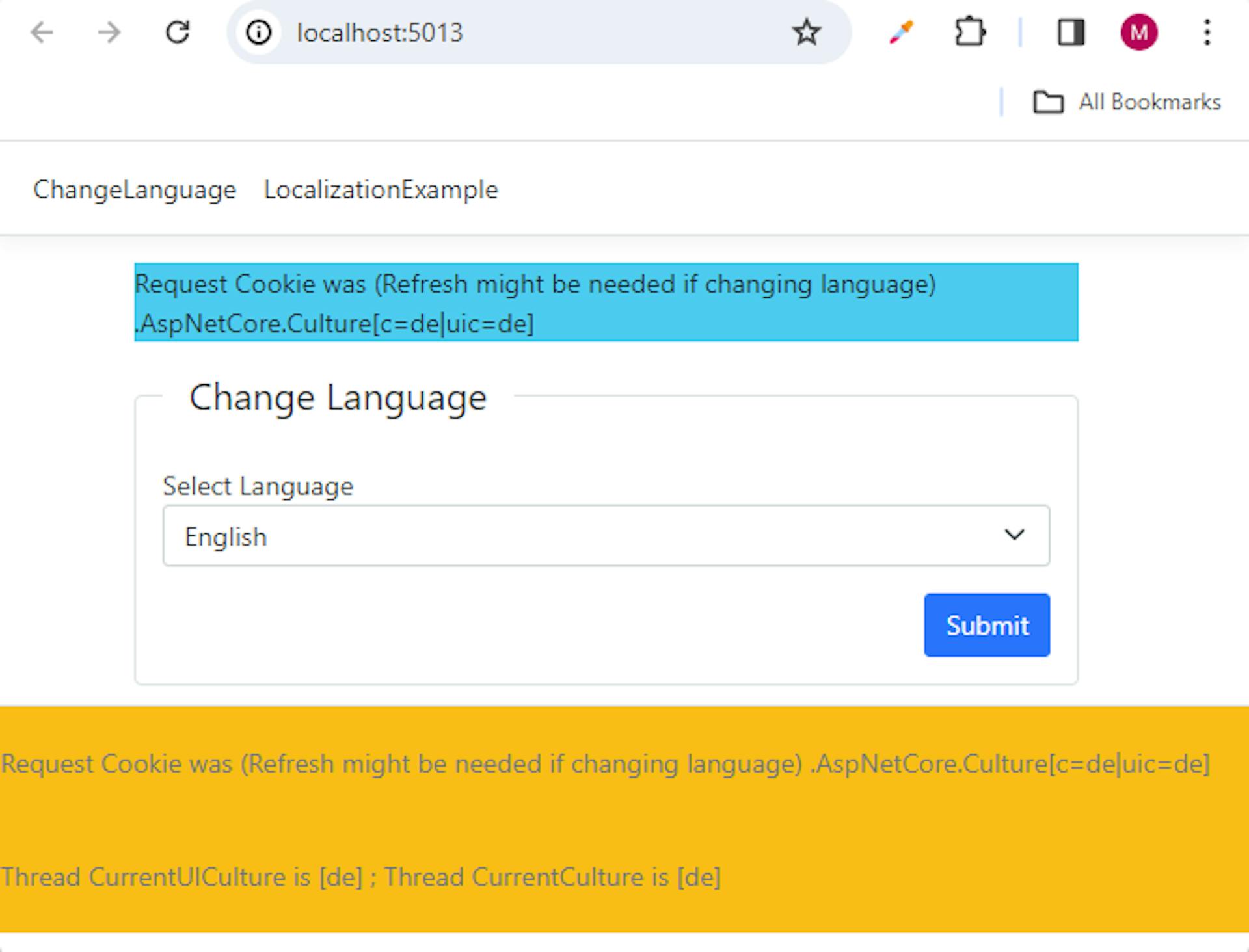
Task: Open the color eyedropper extension icon
Action: [x=901, y=33]
